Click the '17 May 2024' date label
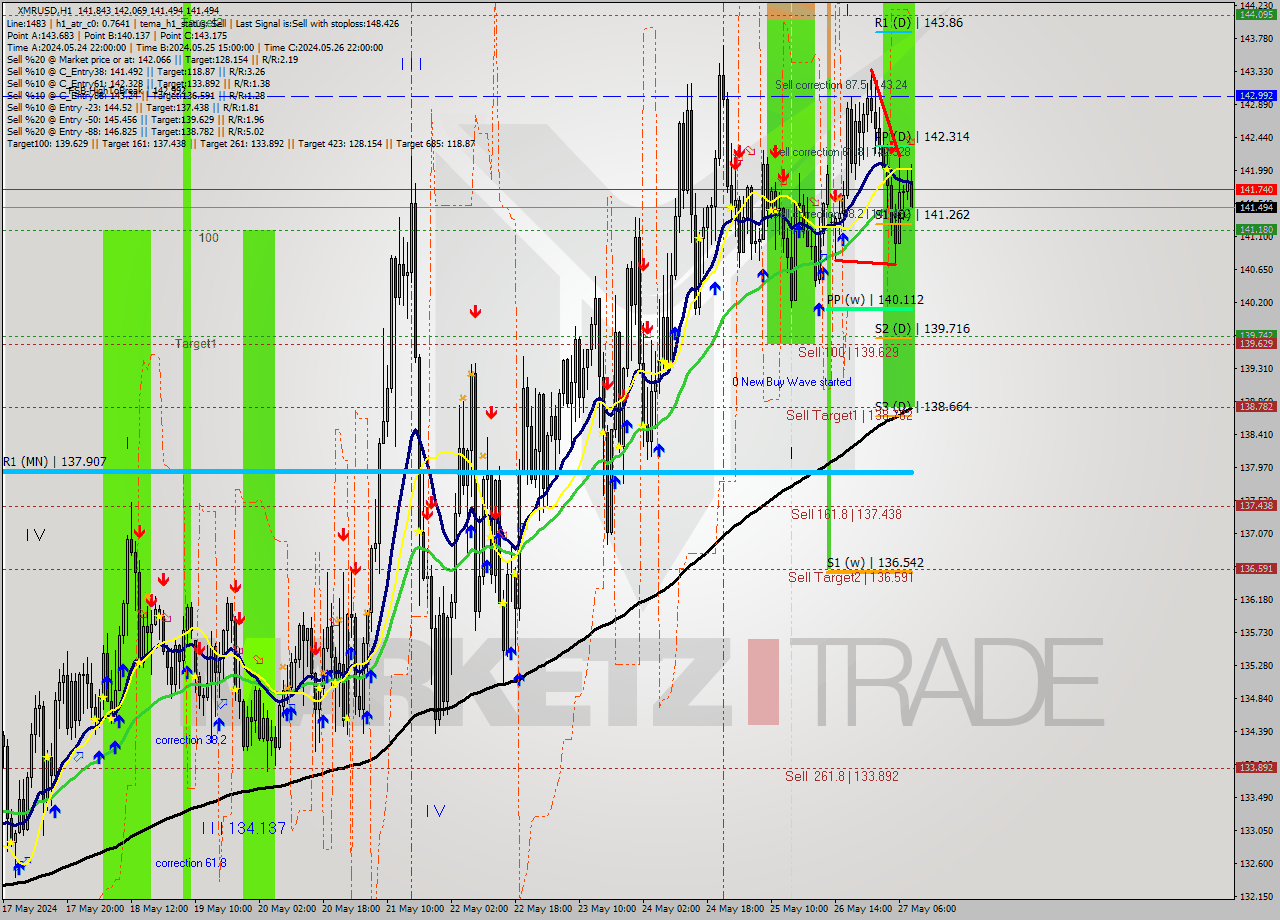This screenshot has width=1280, height=920. pyautogui.click(x=28, y=909)
